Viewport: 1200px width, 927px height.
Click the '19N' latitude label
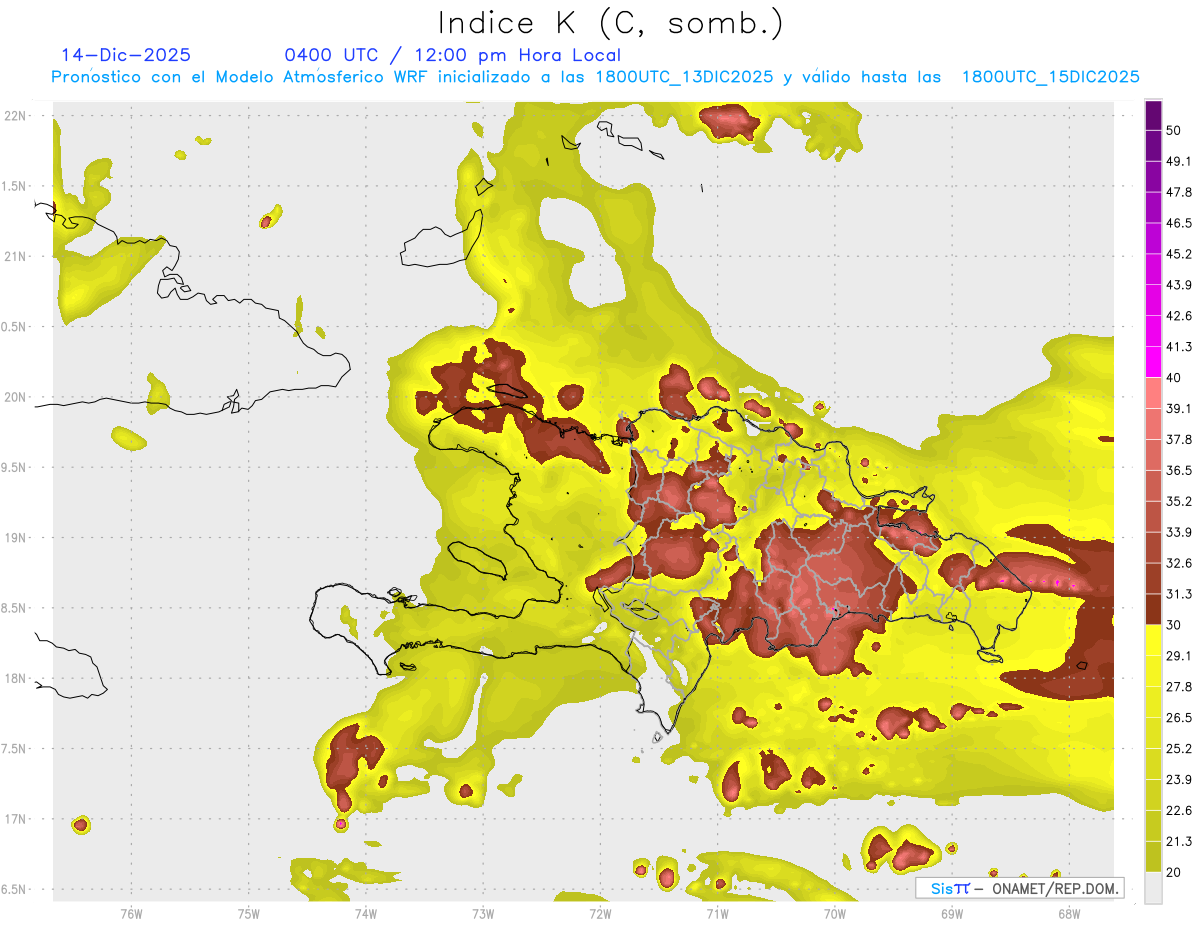pos(16,537)
